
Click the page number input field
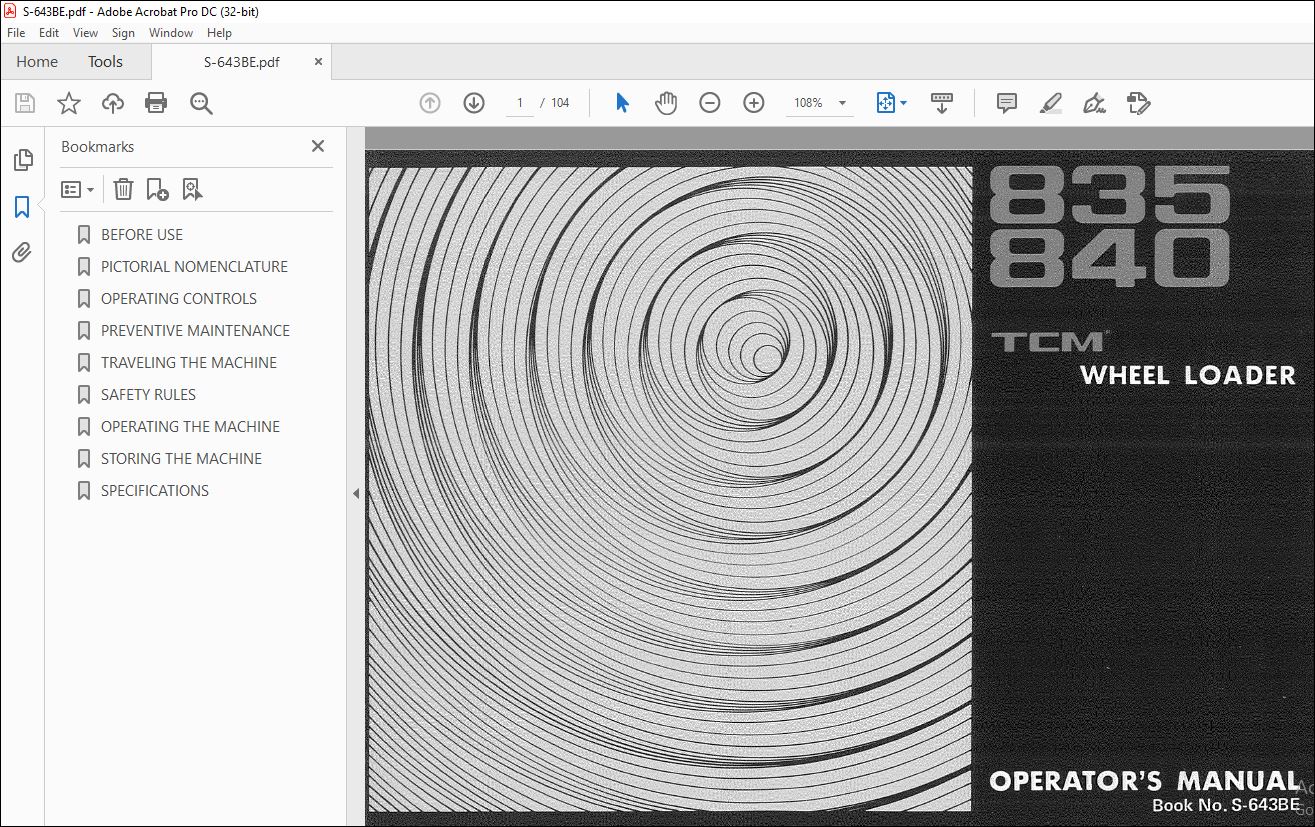[520, 103]
